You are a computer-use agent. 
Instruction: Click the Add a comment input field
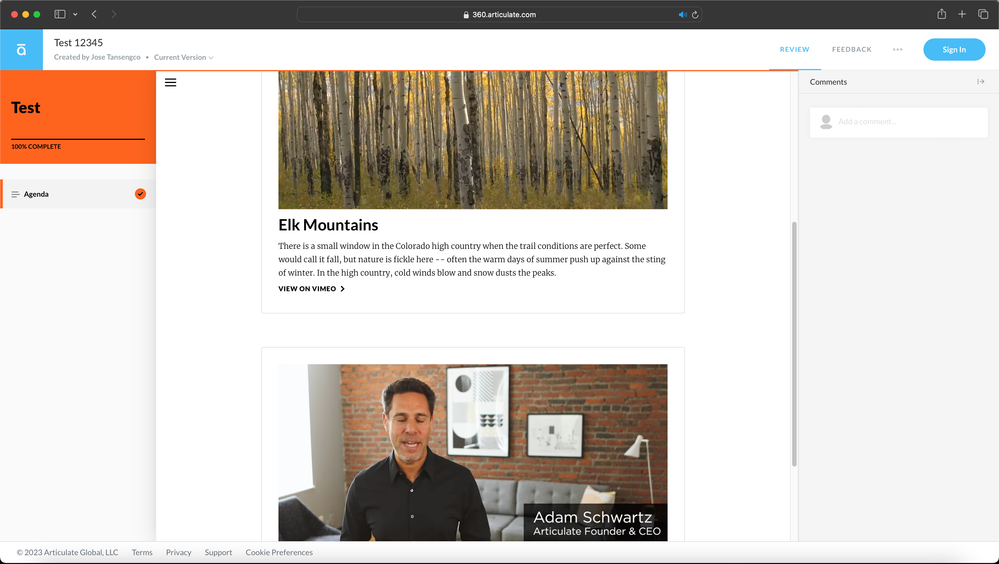click(898, 122)
